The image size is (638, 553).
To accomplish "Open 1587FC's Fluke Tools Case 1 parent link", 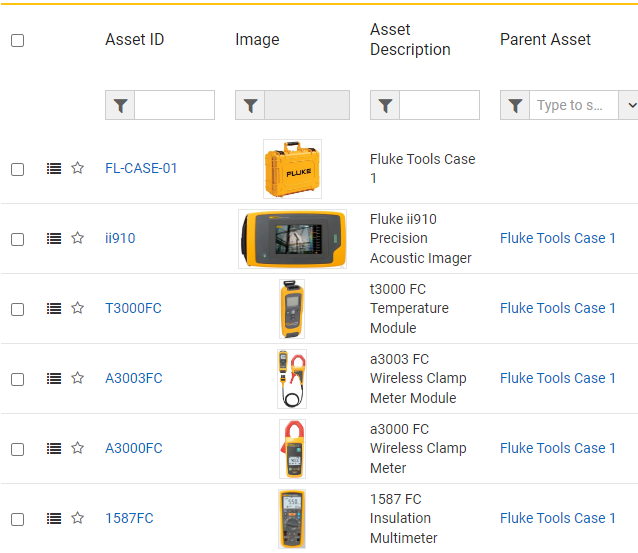I will (557, 518).
